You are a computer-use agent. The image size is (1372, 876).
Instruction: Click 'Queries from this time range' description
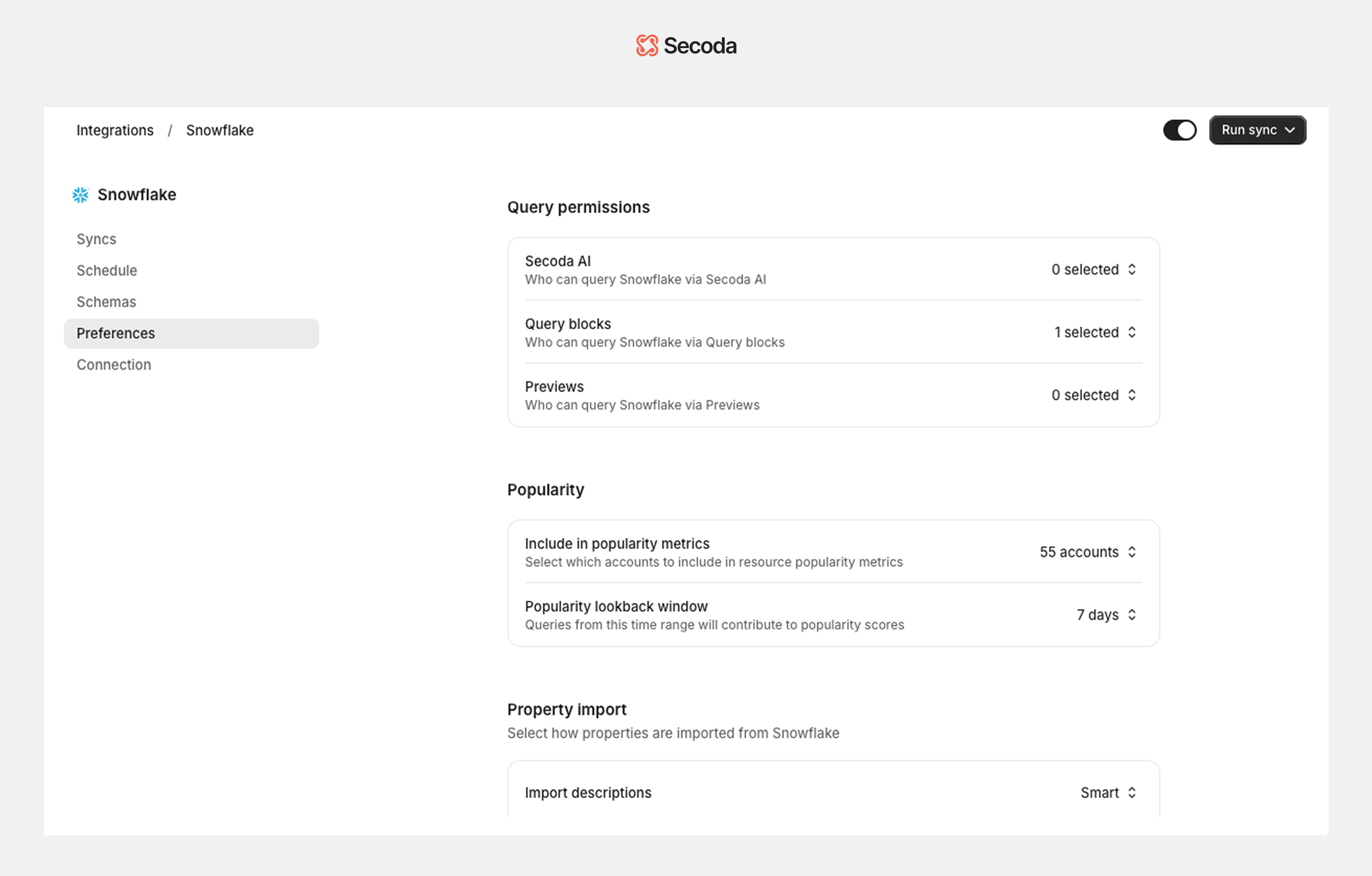tap(715, 625)
